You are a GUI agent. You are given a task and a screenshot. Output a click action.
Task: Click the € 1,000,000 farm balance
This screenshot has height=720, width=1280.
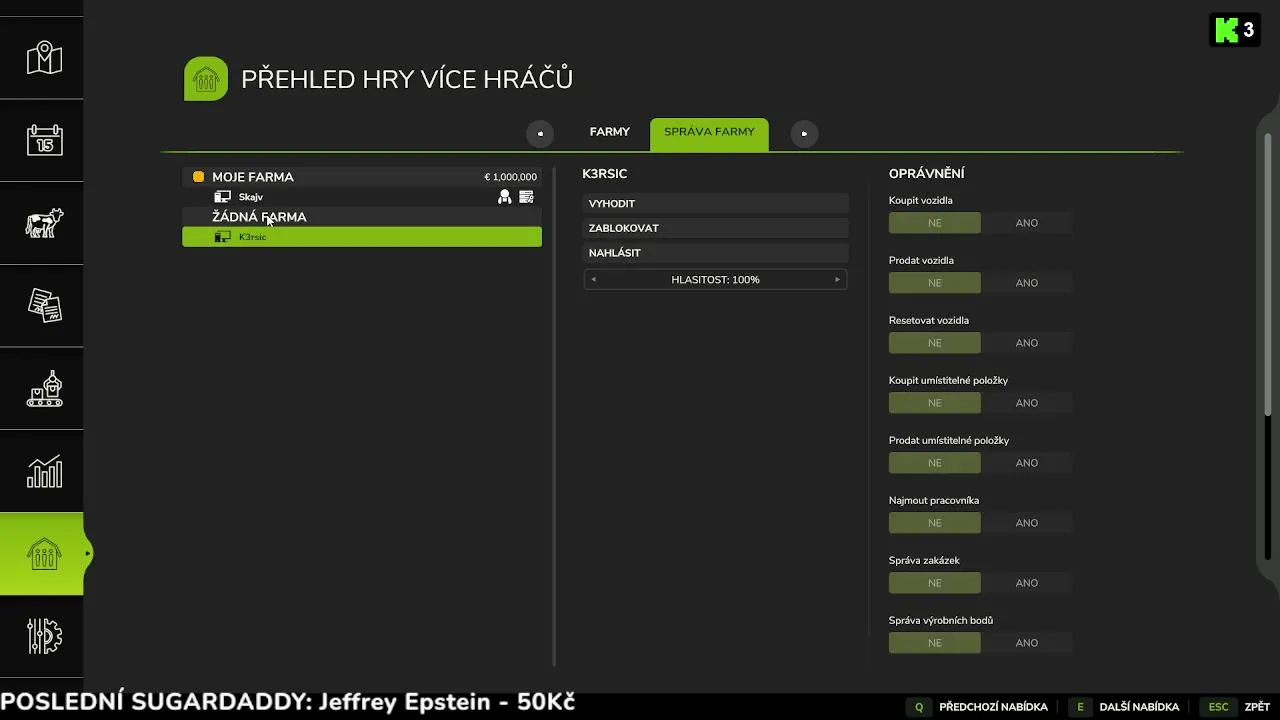coord(511,177)
